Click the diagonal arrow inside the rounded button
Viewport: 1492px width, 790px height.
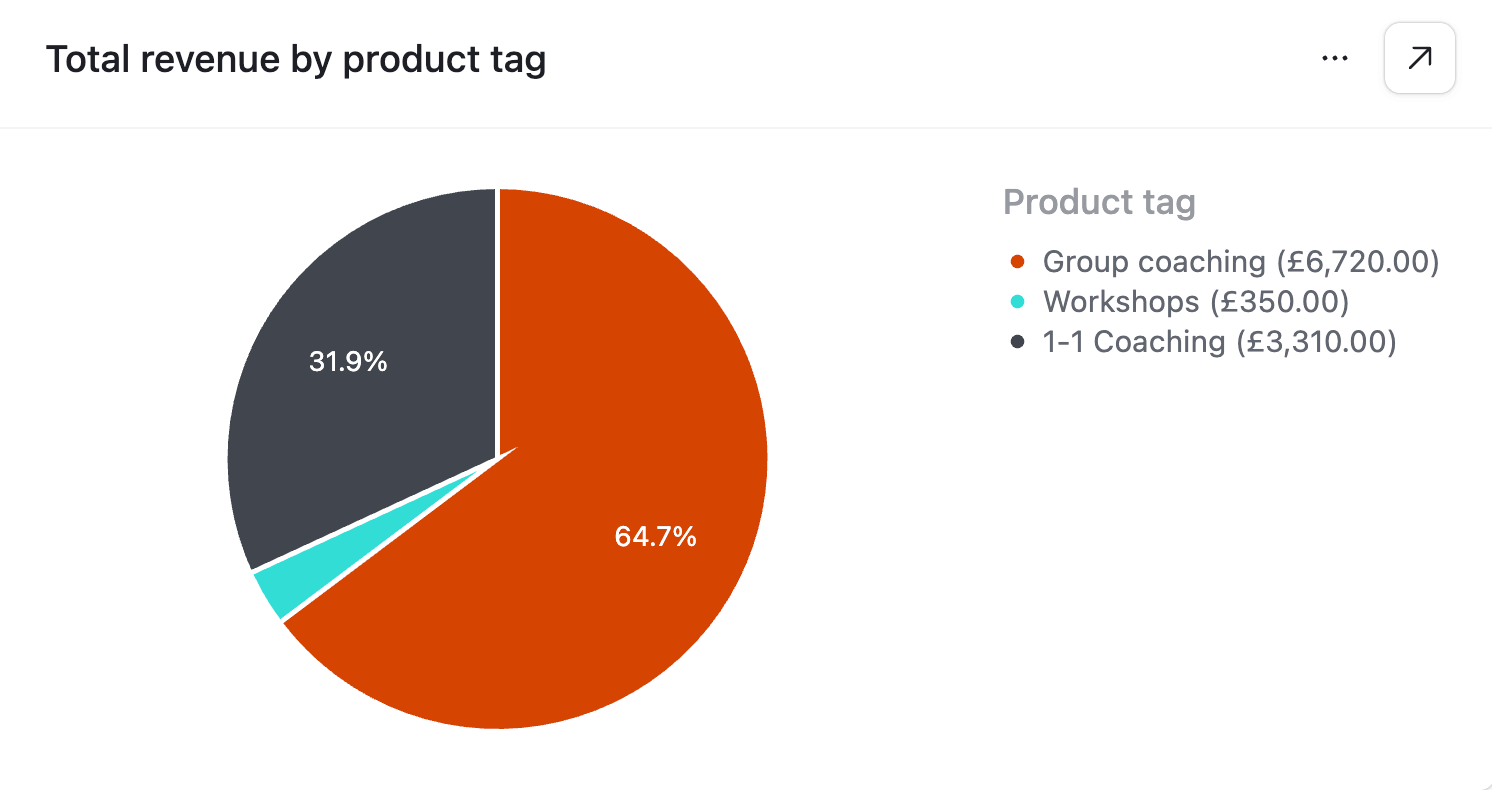[x=1419, y=58]
